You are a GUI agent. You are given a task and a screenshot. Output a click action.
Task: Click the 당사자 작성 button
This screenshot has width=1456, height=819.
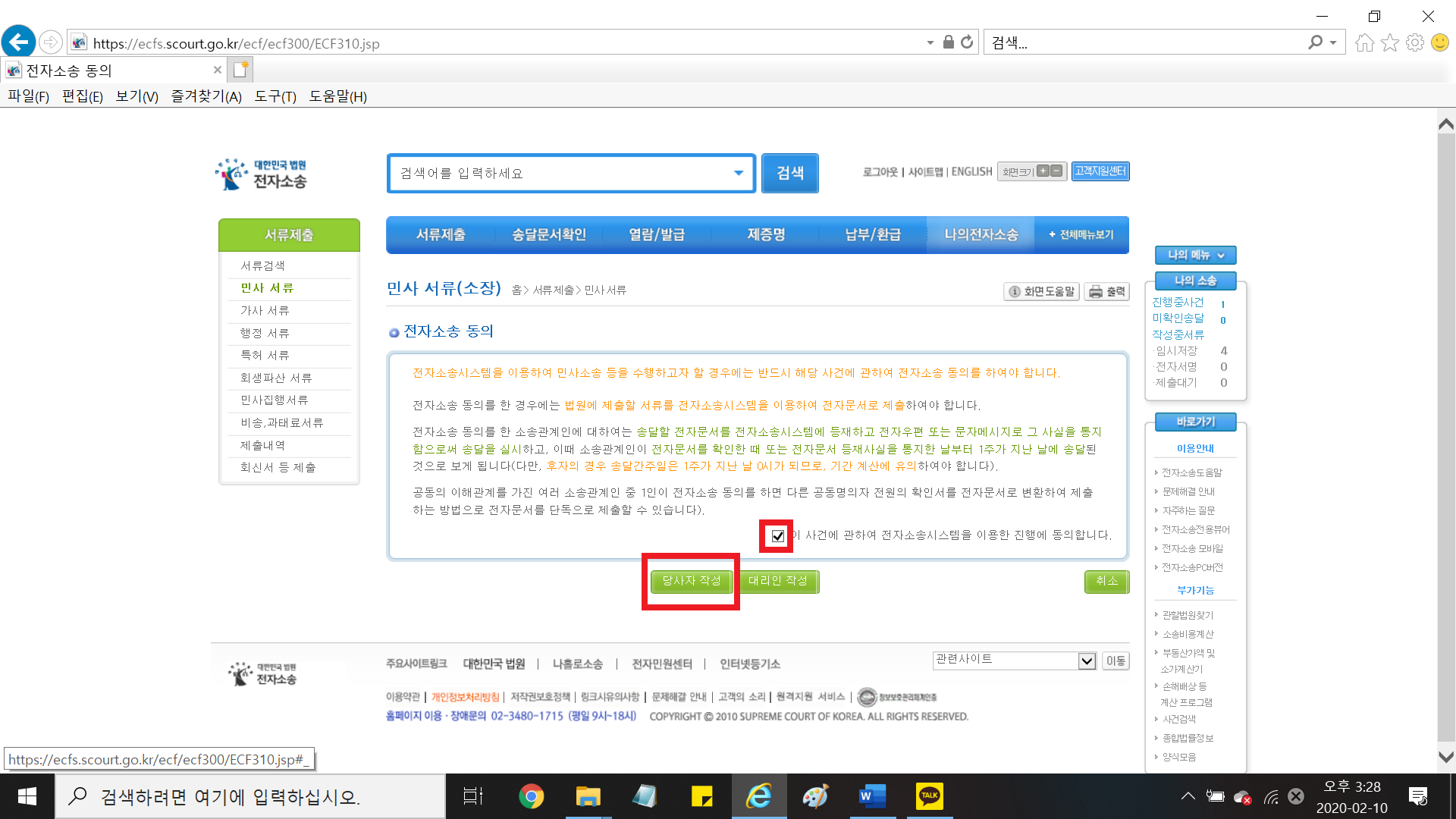pos(691,581)
